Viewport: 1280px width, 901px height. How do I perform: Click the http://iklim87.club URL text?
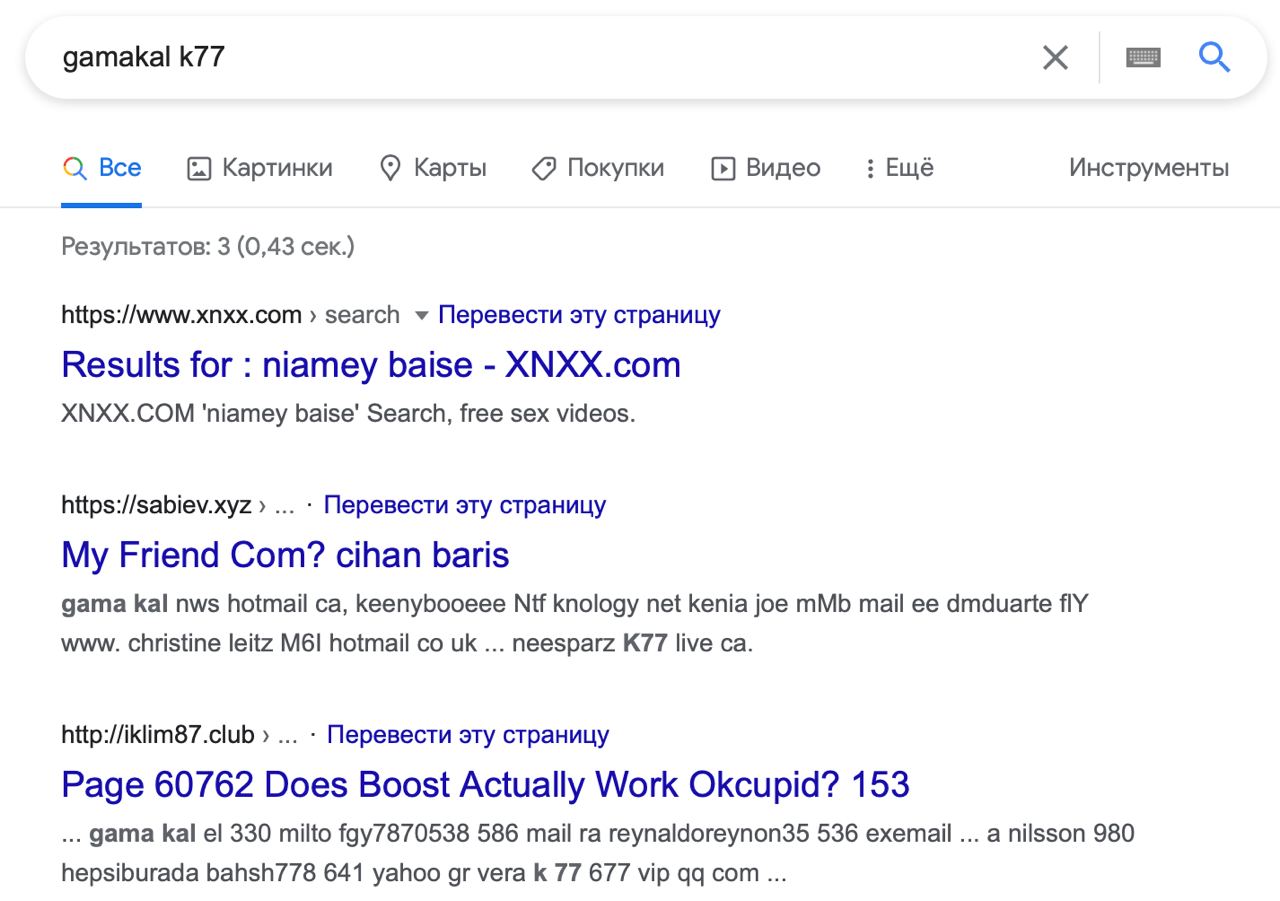158,735
